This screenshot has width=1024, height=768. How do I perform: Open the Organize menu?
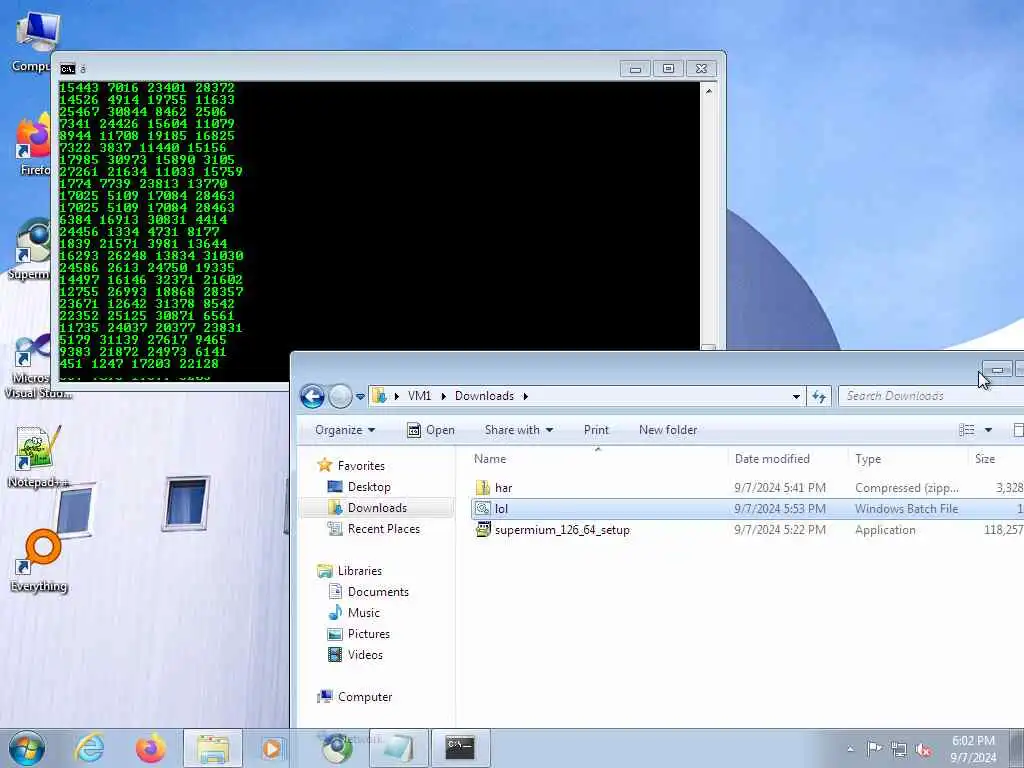point(345,430)
